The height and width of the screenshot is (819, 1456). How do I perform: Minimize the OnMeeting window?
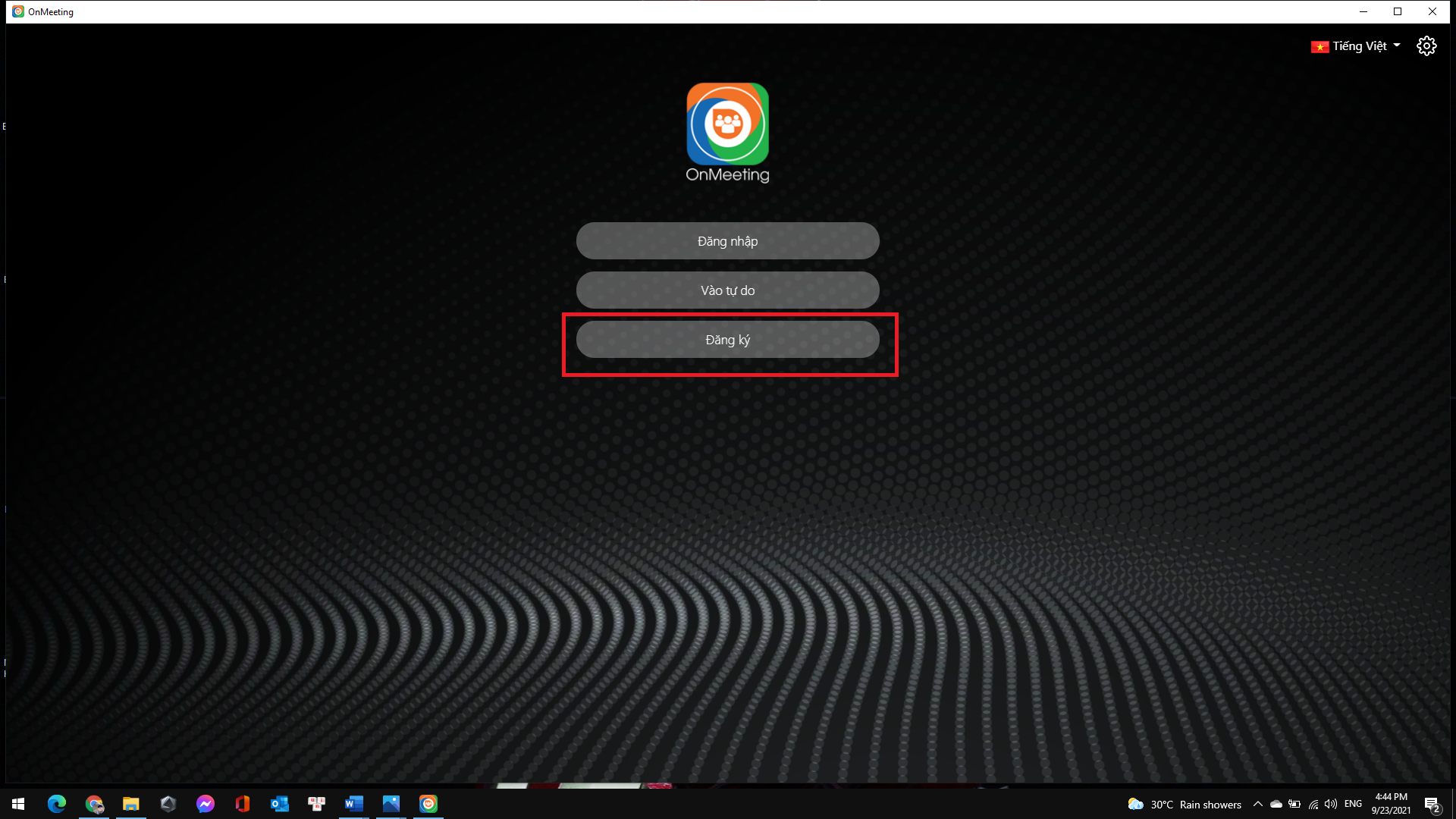click(x=1363, y=11)
